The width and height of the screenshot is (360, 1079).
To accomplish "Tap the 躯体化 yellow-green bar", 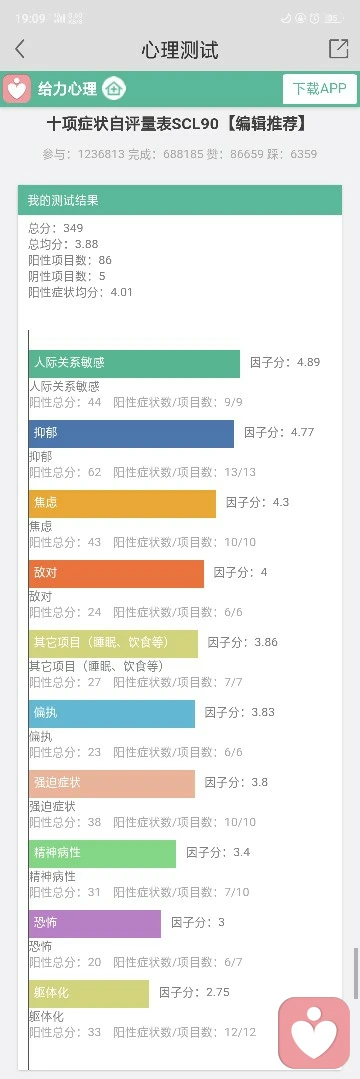I will tap(89, 994).
